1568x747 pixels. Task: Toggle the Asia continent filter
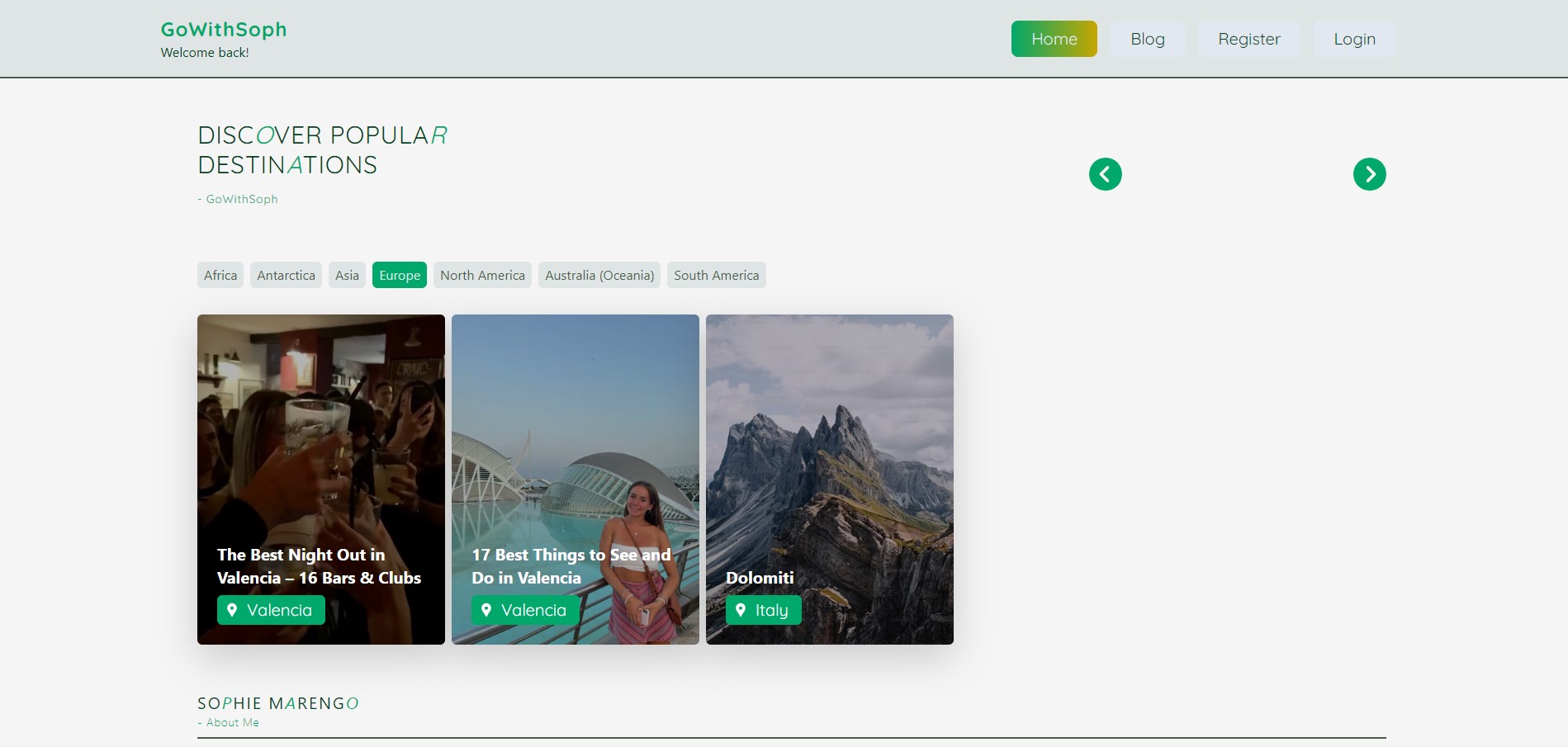tap(347, 275)
